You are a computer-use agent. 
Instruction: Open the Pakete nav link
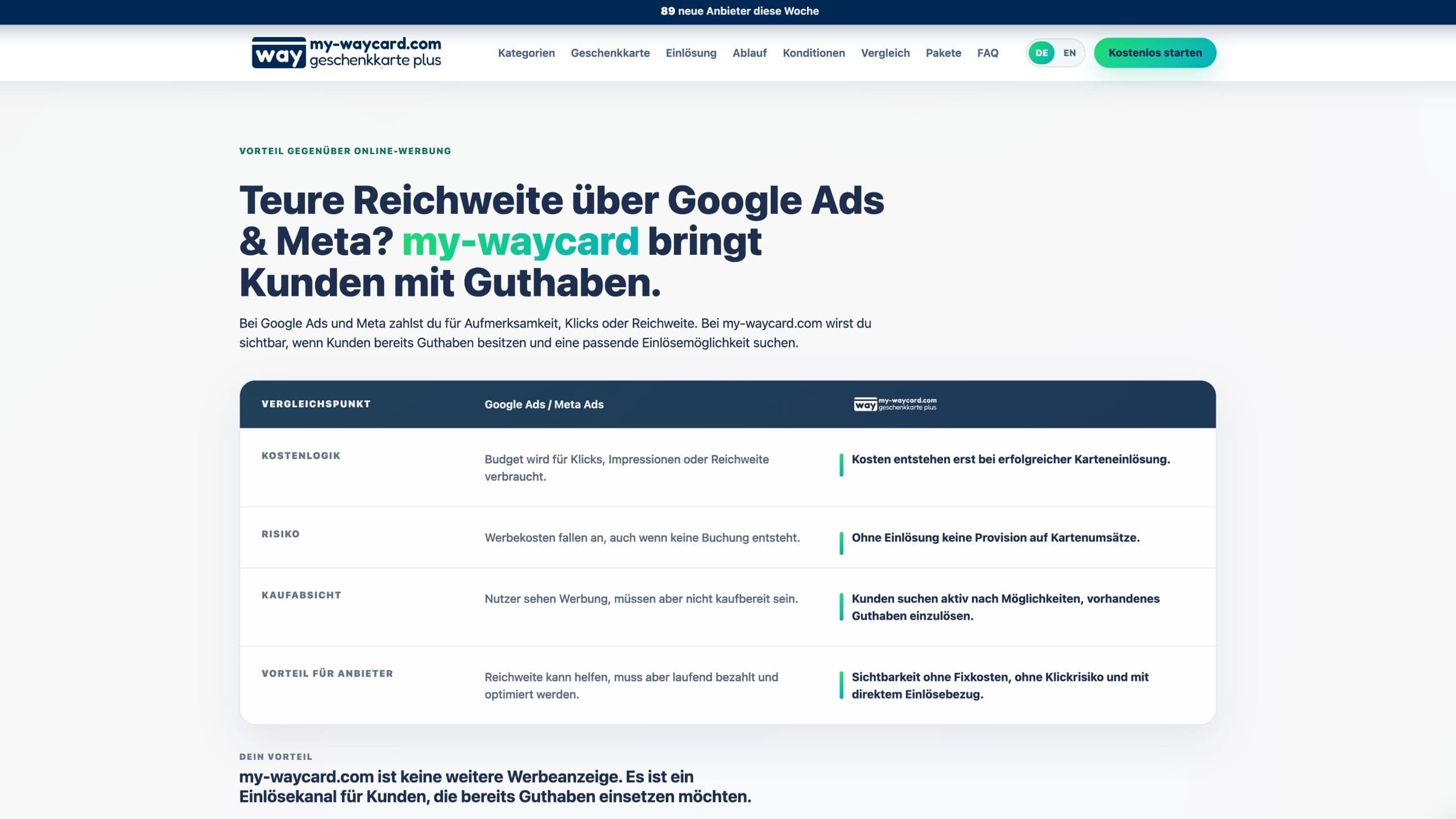(x=944, y=53)
